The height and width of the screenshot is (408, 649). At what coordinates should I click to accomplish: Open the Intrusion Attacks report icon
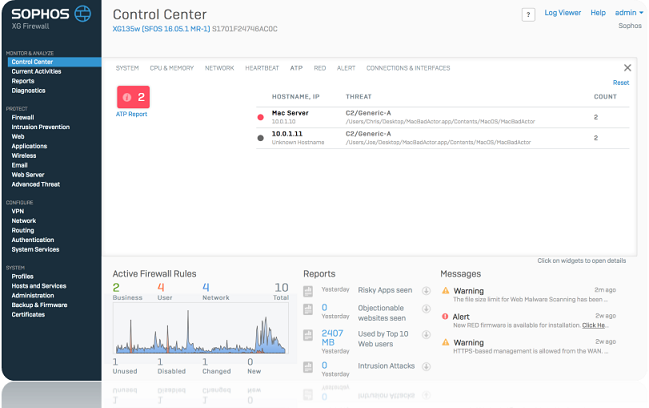[x=308, y=367]
